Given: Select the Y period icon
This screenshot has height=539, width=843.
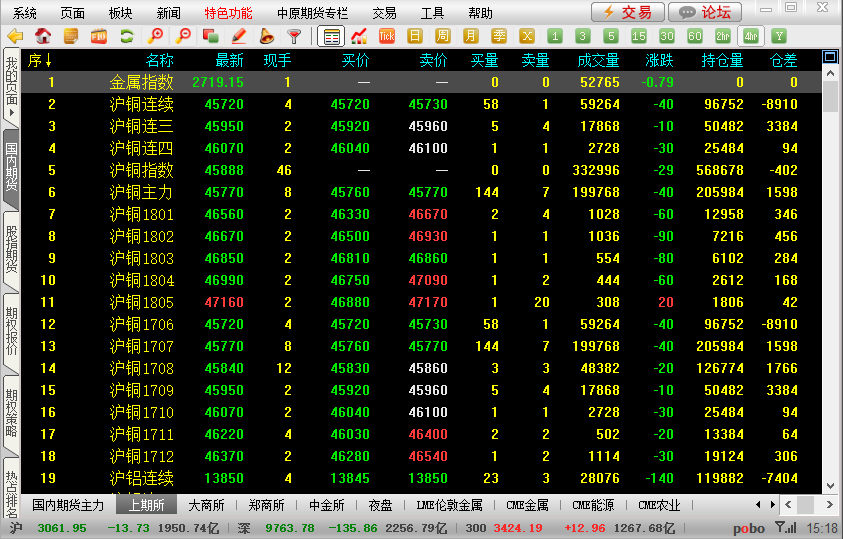Looking at the screenshot, I should pyautogui.click(x=779, y=37).
